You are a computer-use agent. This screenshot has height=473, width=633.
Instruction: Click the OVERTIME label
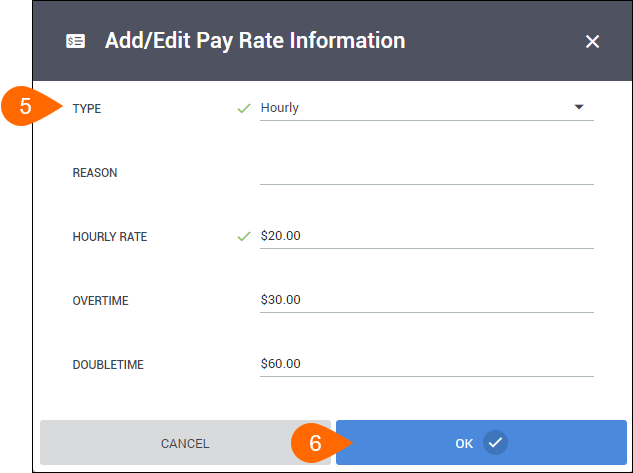[101, 301]
